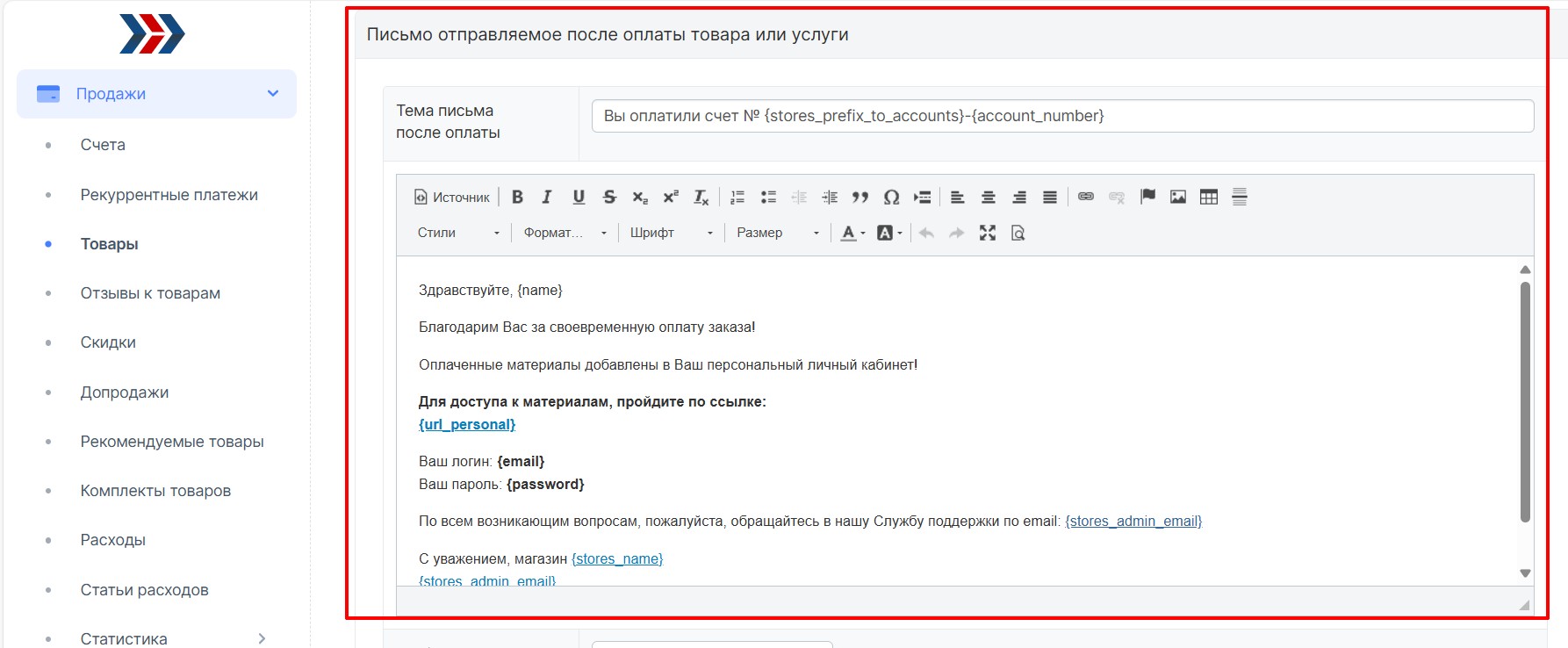Insert a horizontal line
The width and height of the screenshot is (1568, 648).
click(1240, 197)
